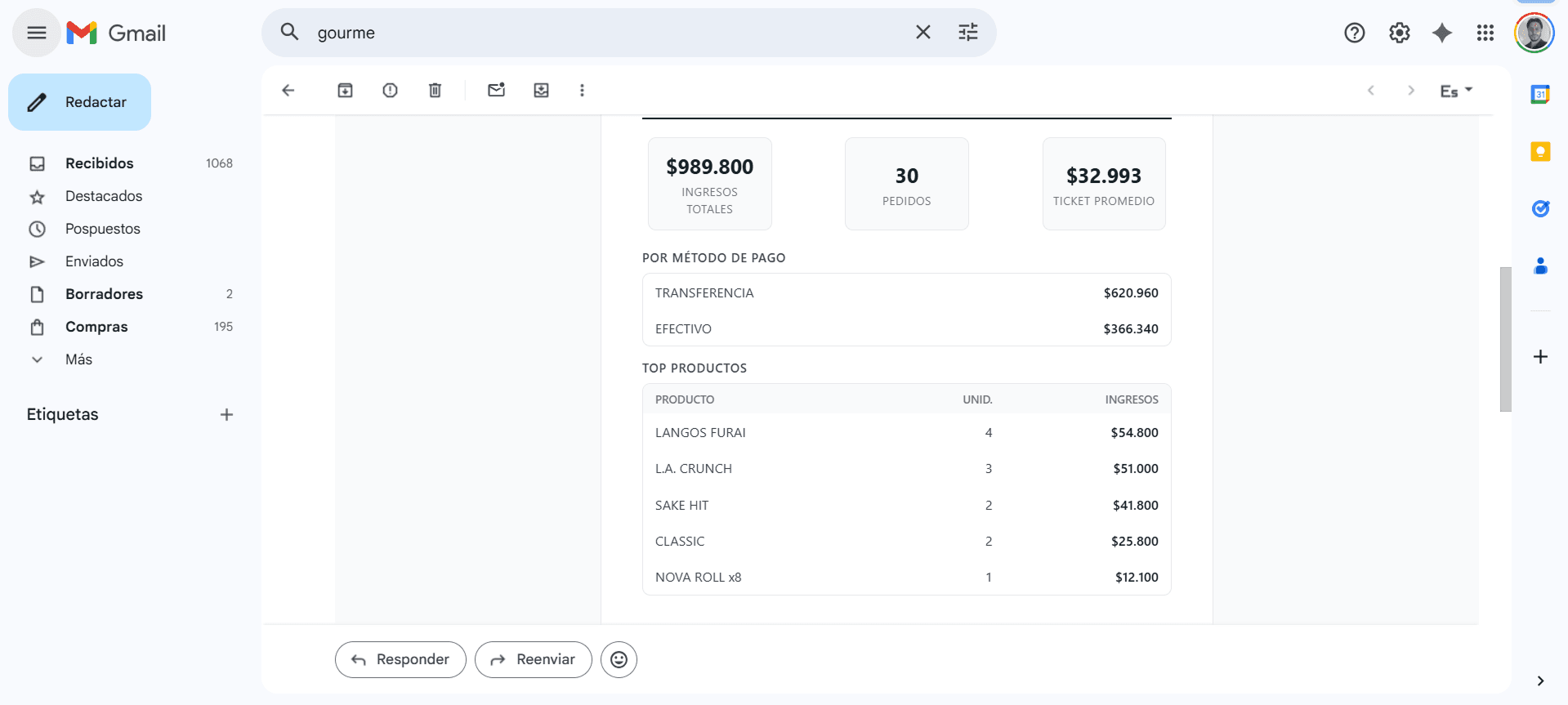Open the Recibidos folder
Screen dimensions: 1568x705
99,163
